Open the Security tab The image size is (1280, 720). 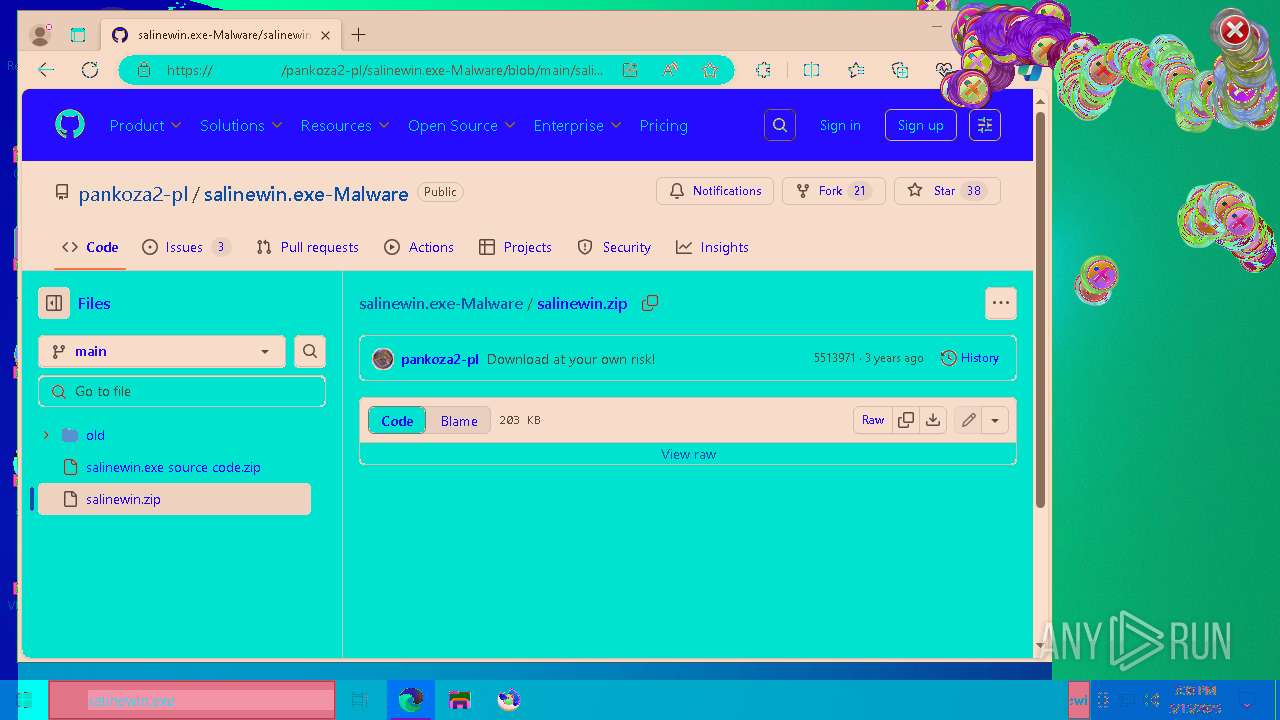[x=614, y=247]
